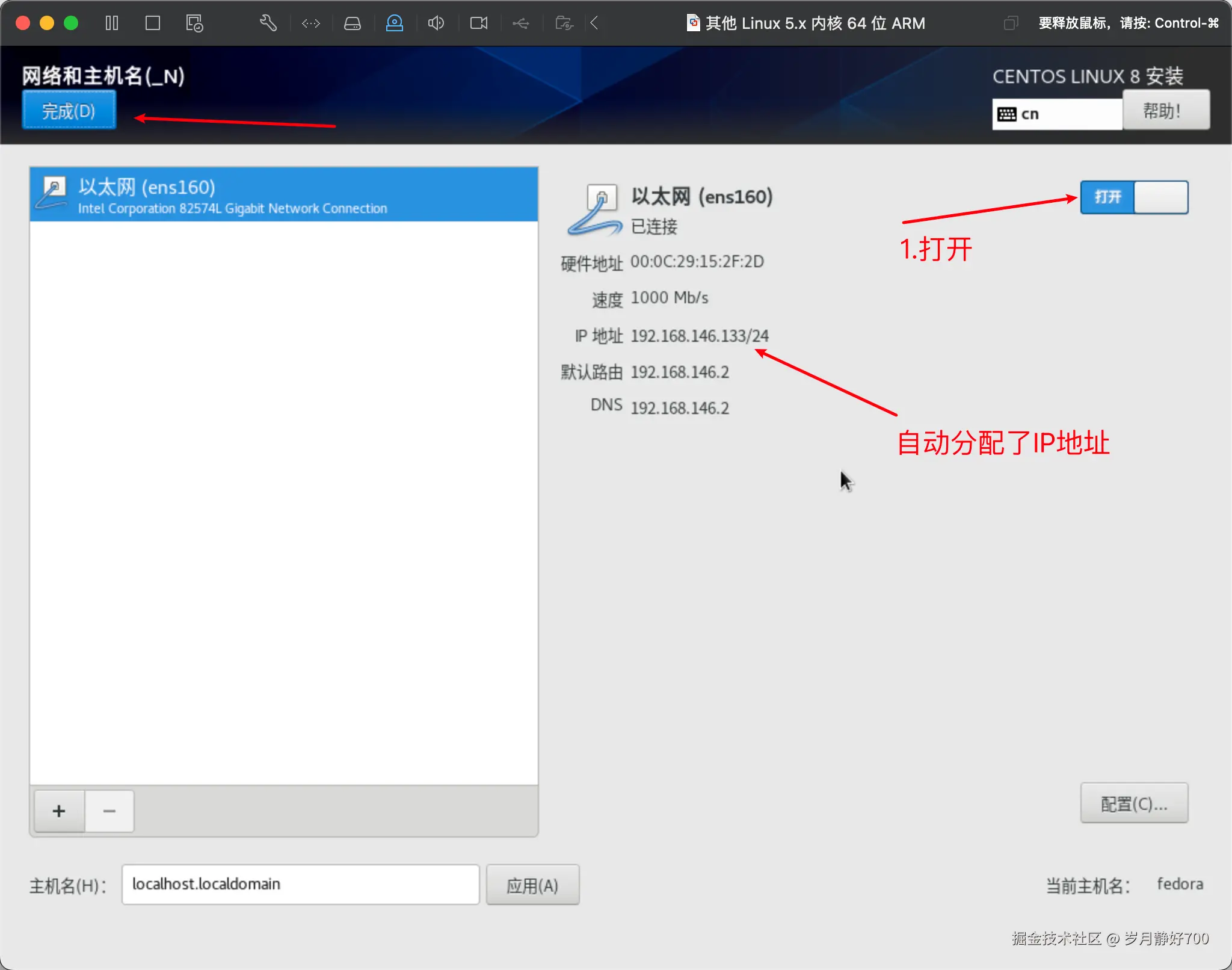Open virtual machine settings wrench
Viewport: 1232px width, 970px height.
[268, 23]
